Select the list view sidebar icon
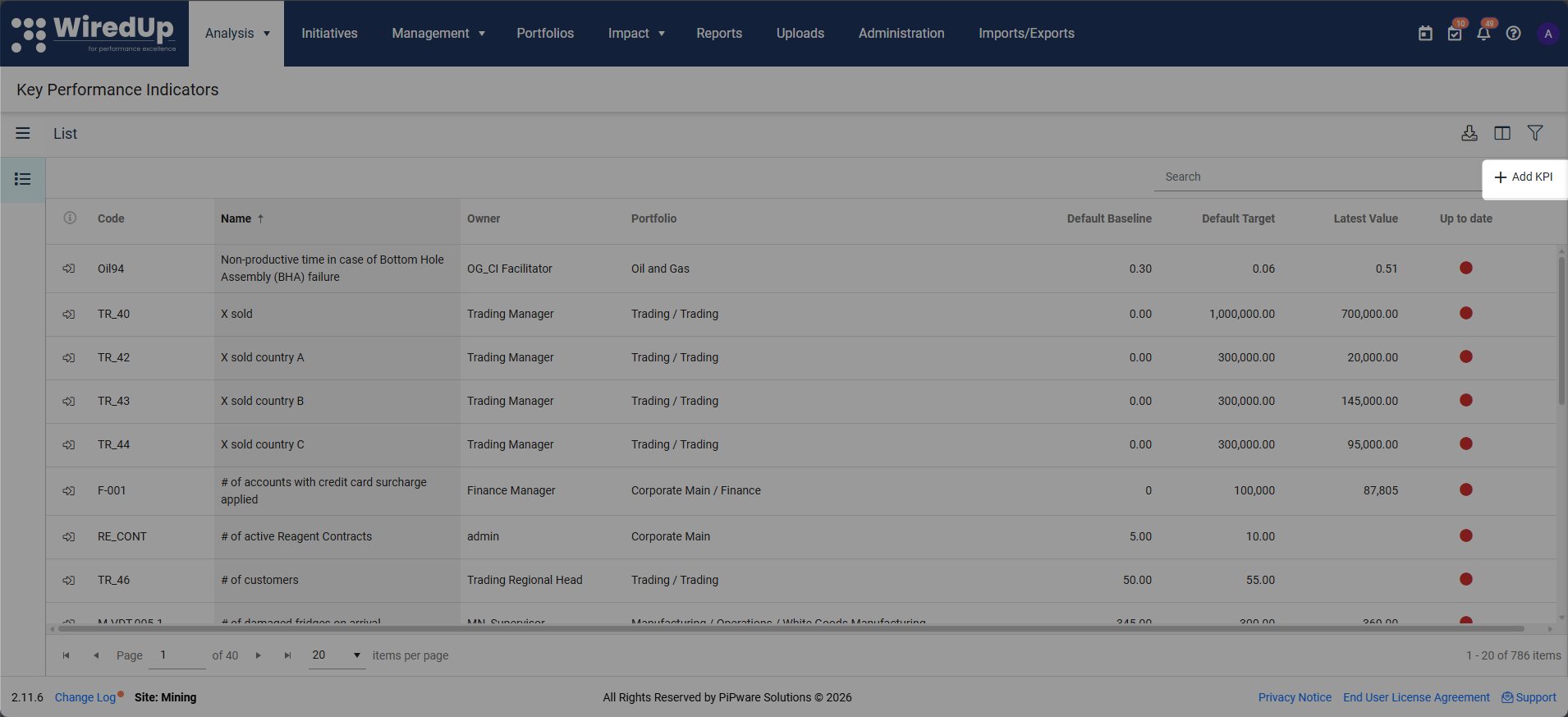This screenshot has height=717, width=1568. pos(23,179)
